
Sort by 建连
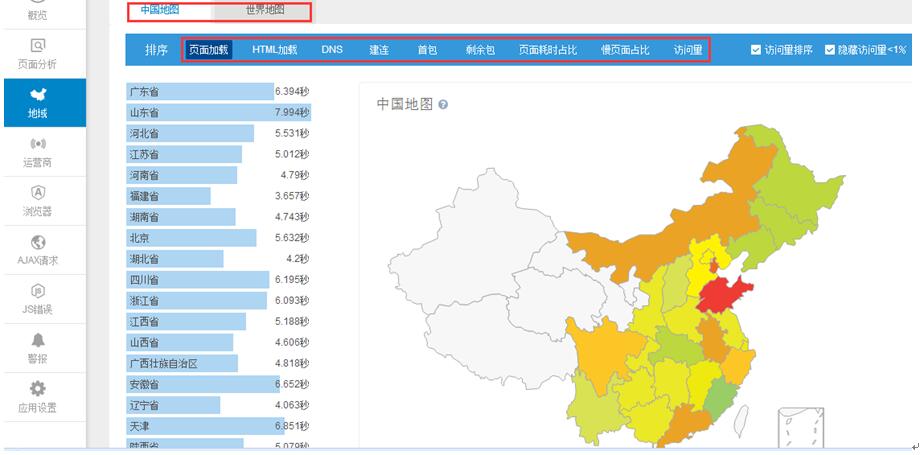coord(379,50)
